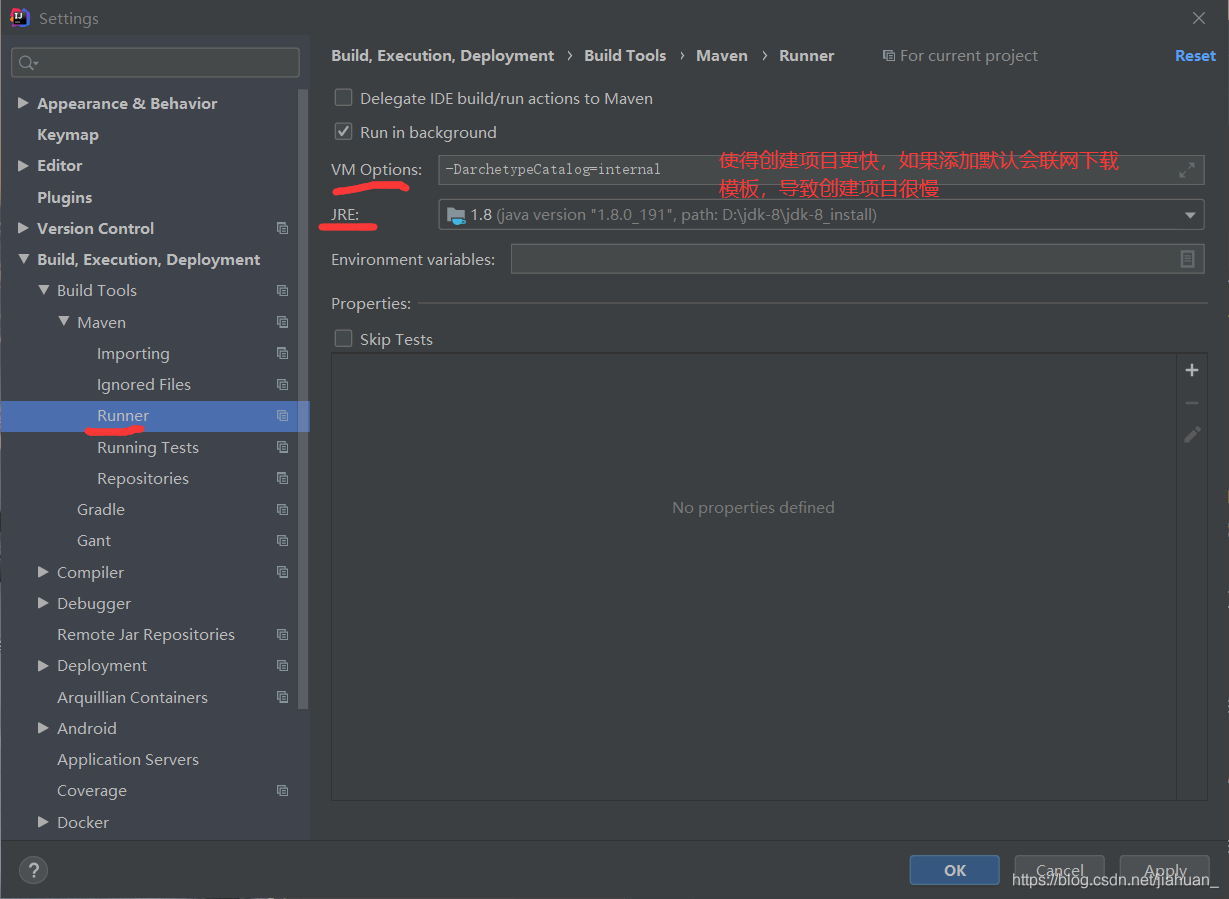Click project-level icon beside Running Tests
Viewport: 1229px width, 899px height.
[x=283, y=447]
